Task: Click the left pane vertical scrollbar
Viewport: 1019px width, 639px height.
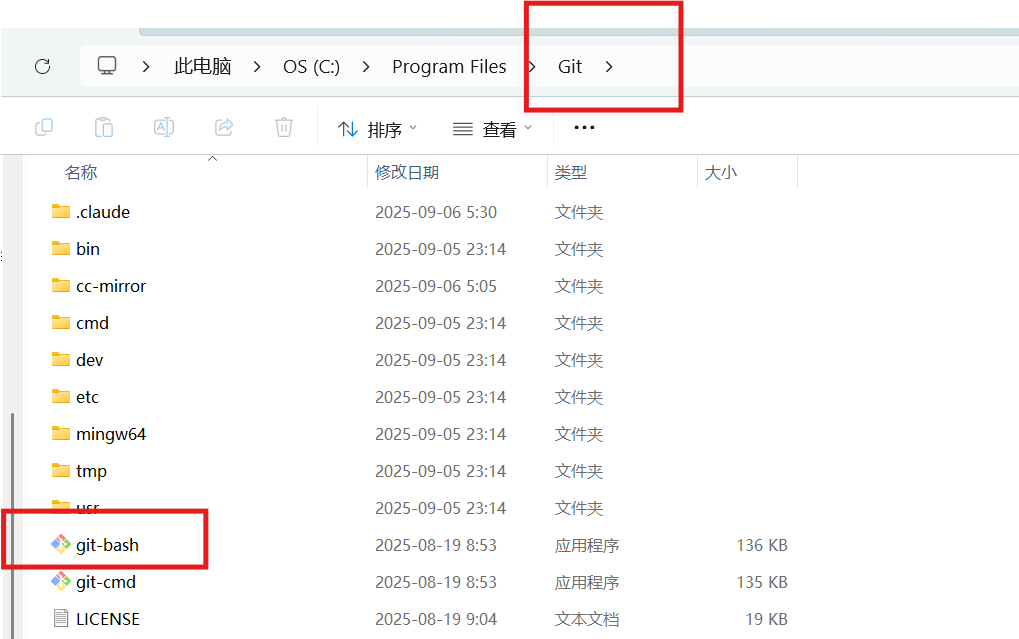Action: click(x=12, y=525)
